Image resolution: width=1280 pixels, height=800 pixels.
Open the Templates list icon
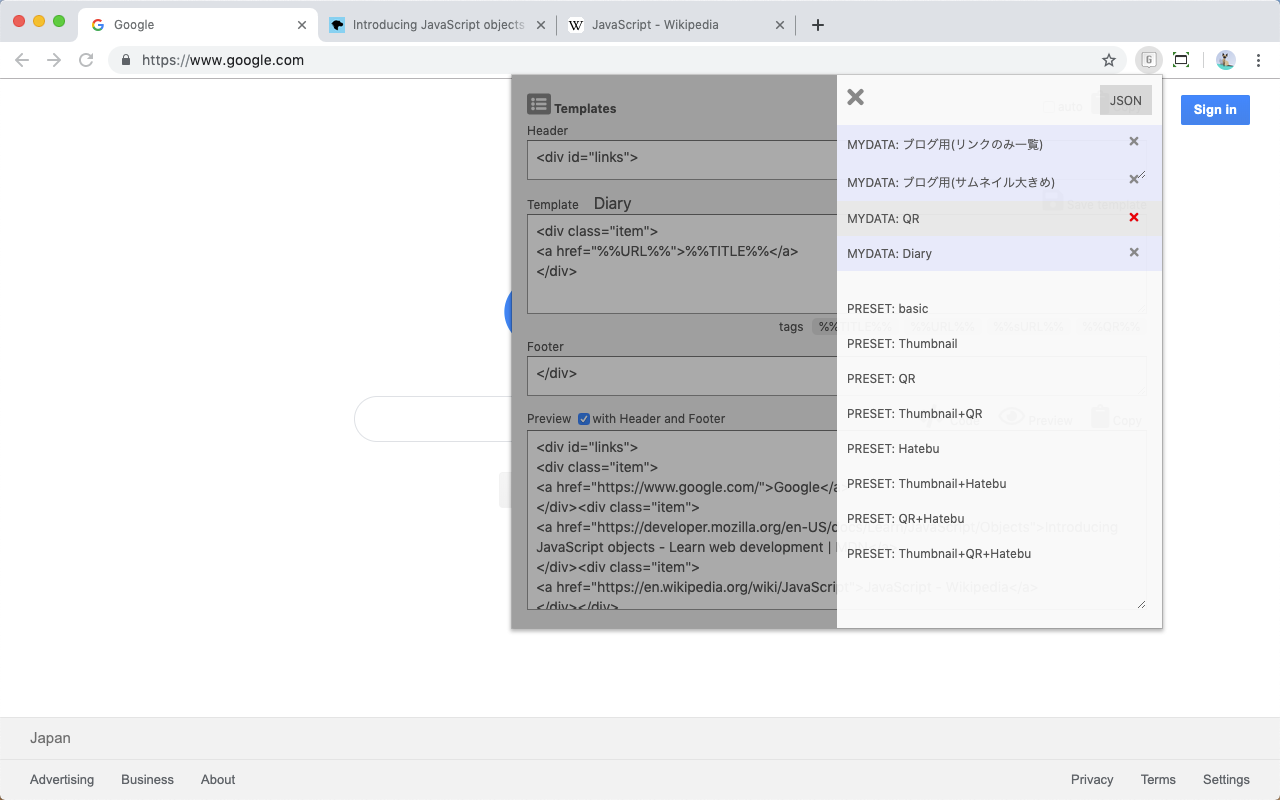tap(539, 104)
